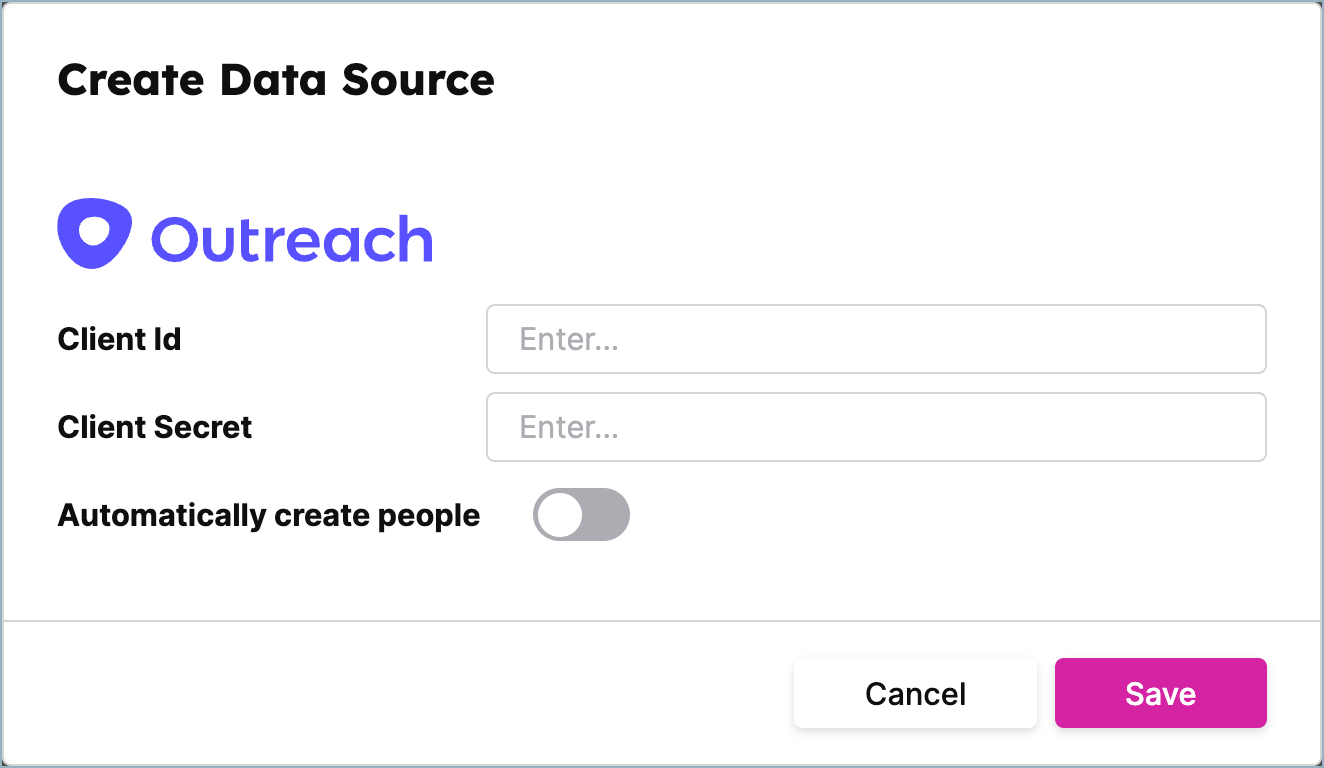The width and height of the screenshot is (1324, 768).
Task: Save the new data source
Action: 1160,693
